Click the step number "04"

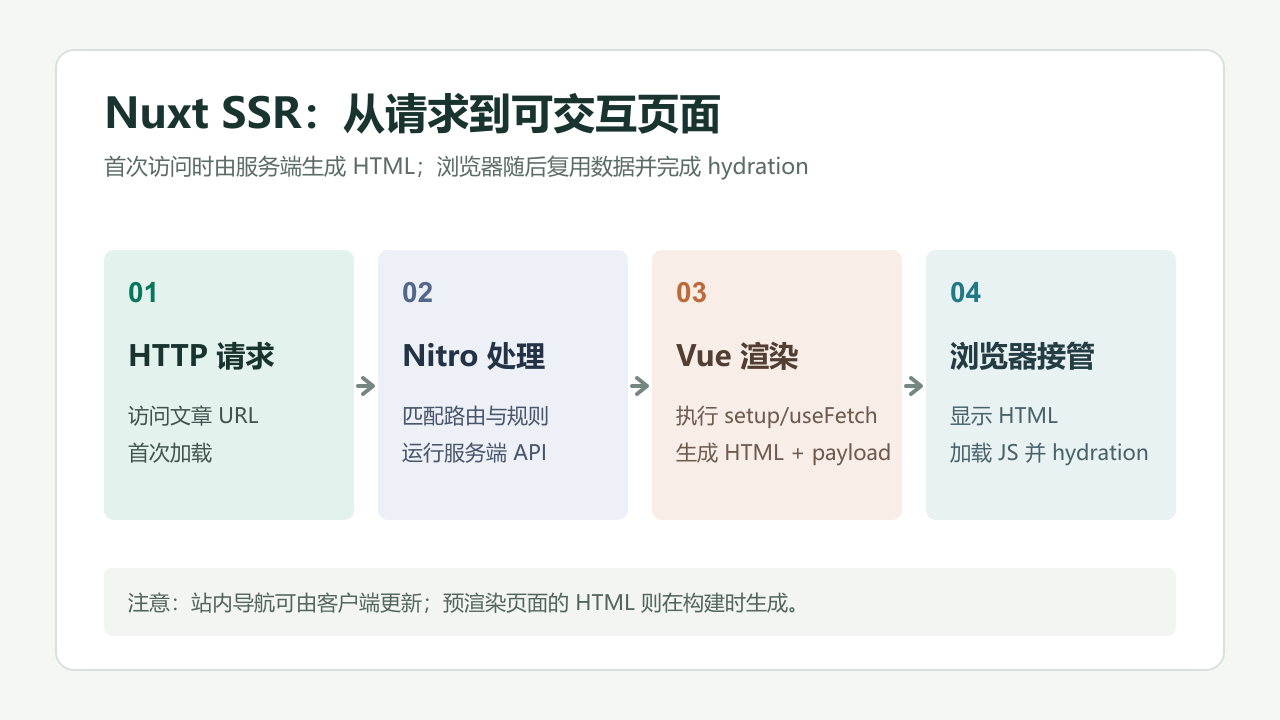965,292
